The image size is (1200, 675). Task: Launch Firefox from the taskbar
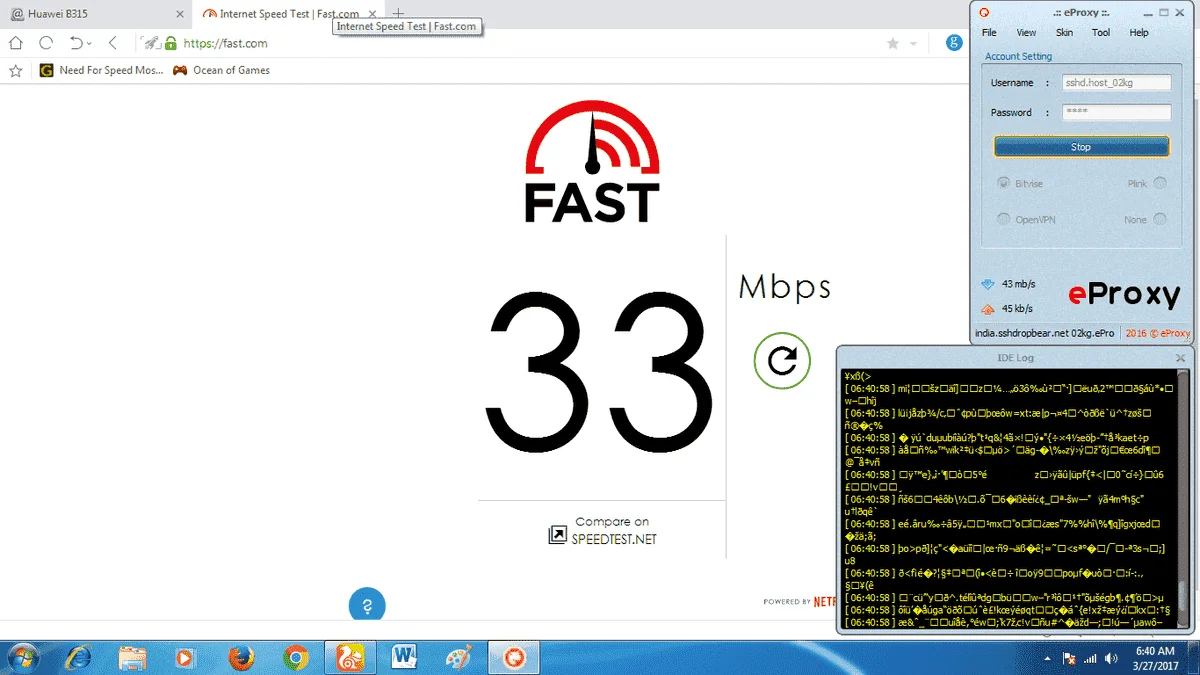240,657
